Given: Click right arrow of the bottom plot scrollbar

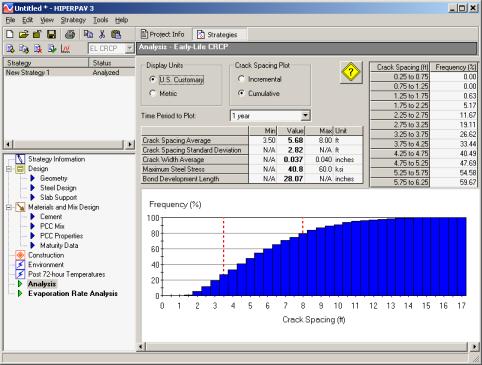Looking at the screenshot, I should pos(474,347).
